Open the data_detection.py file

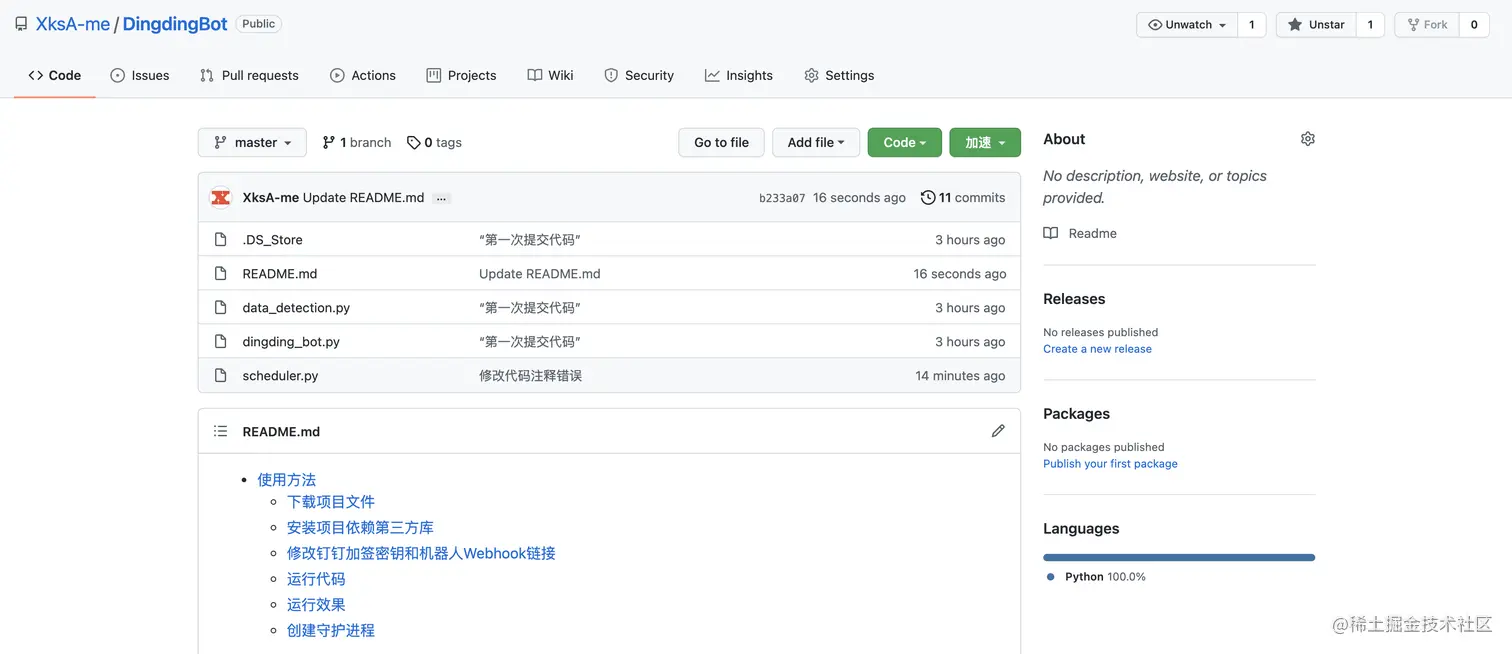(x=296, y=308)
